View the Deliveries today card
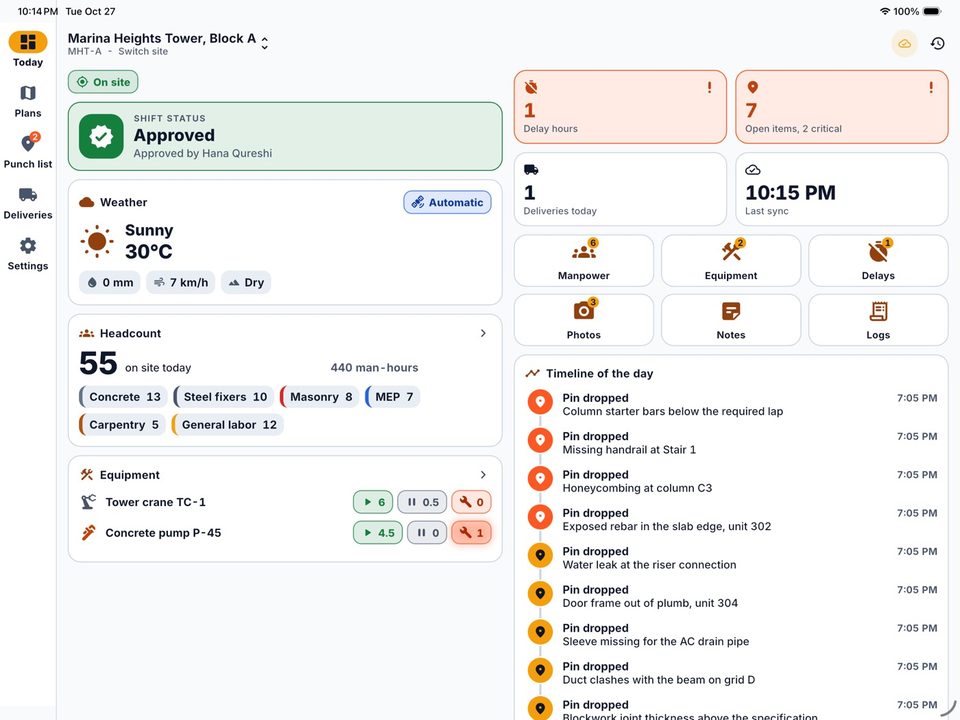The image size is (960, 720). click(620, 189)
